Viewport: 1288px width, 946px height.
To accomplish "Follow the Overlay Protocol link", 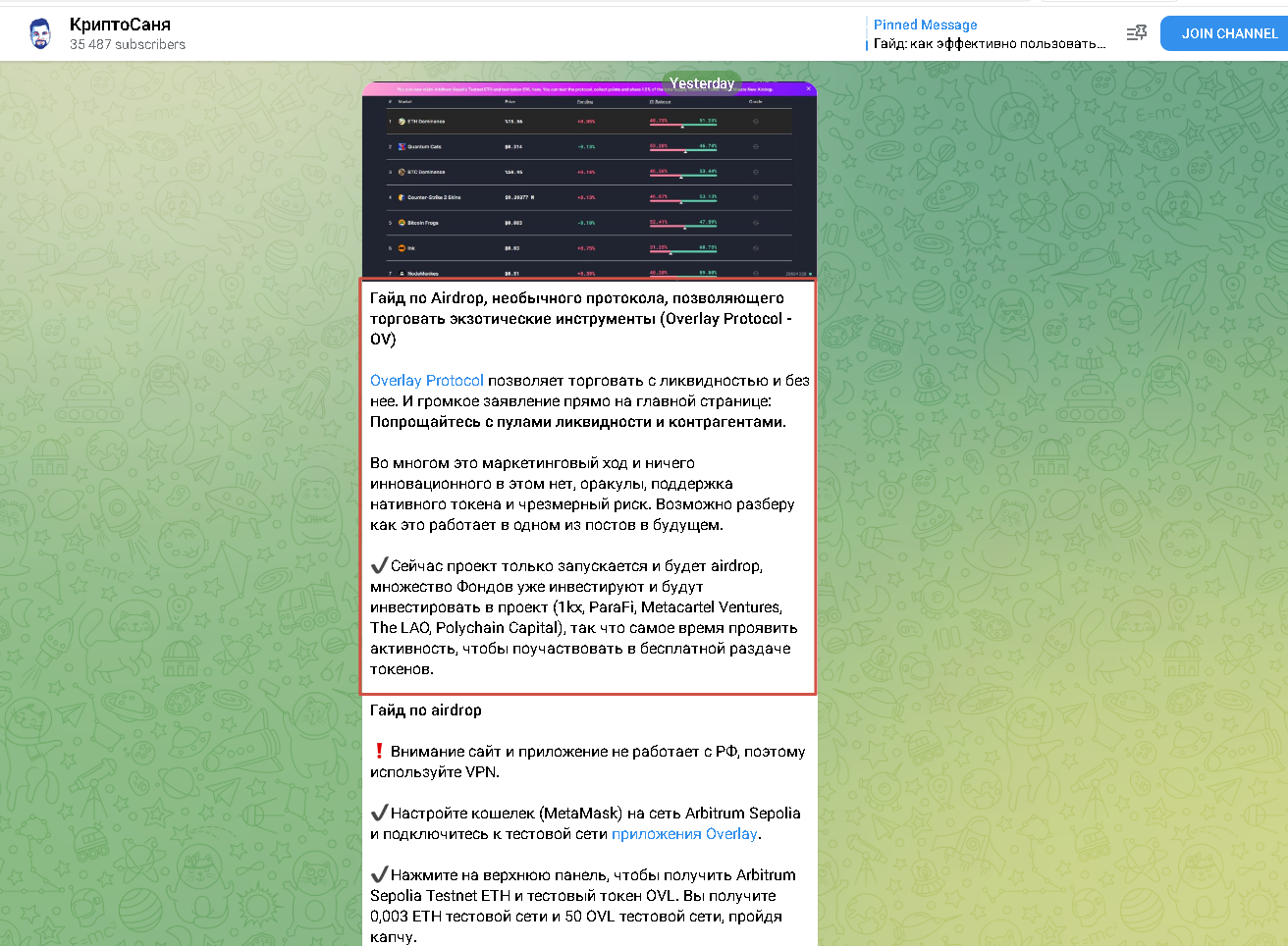I will [427, 381].
